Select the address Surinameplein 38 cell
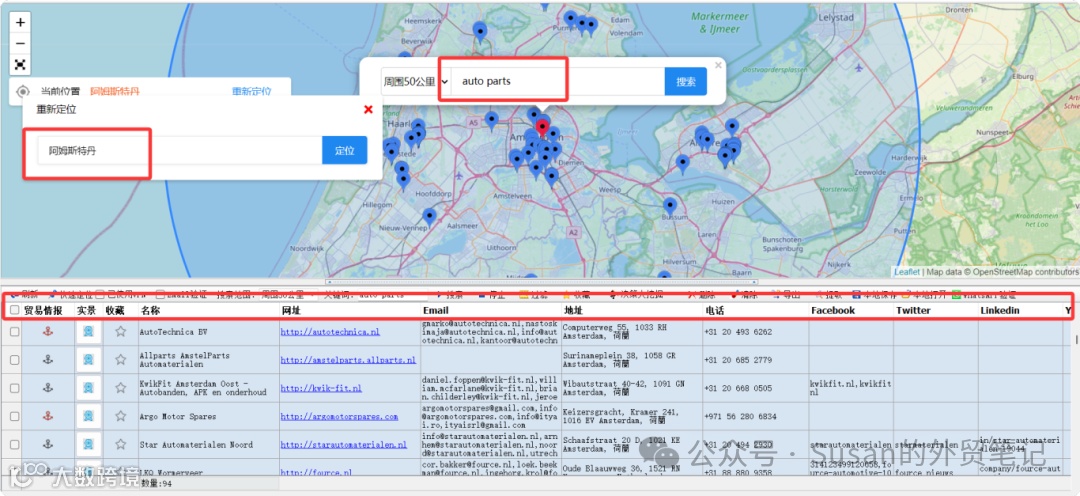The width and height of the screenshot is (1080, 496). click(x=632, y=360)
